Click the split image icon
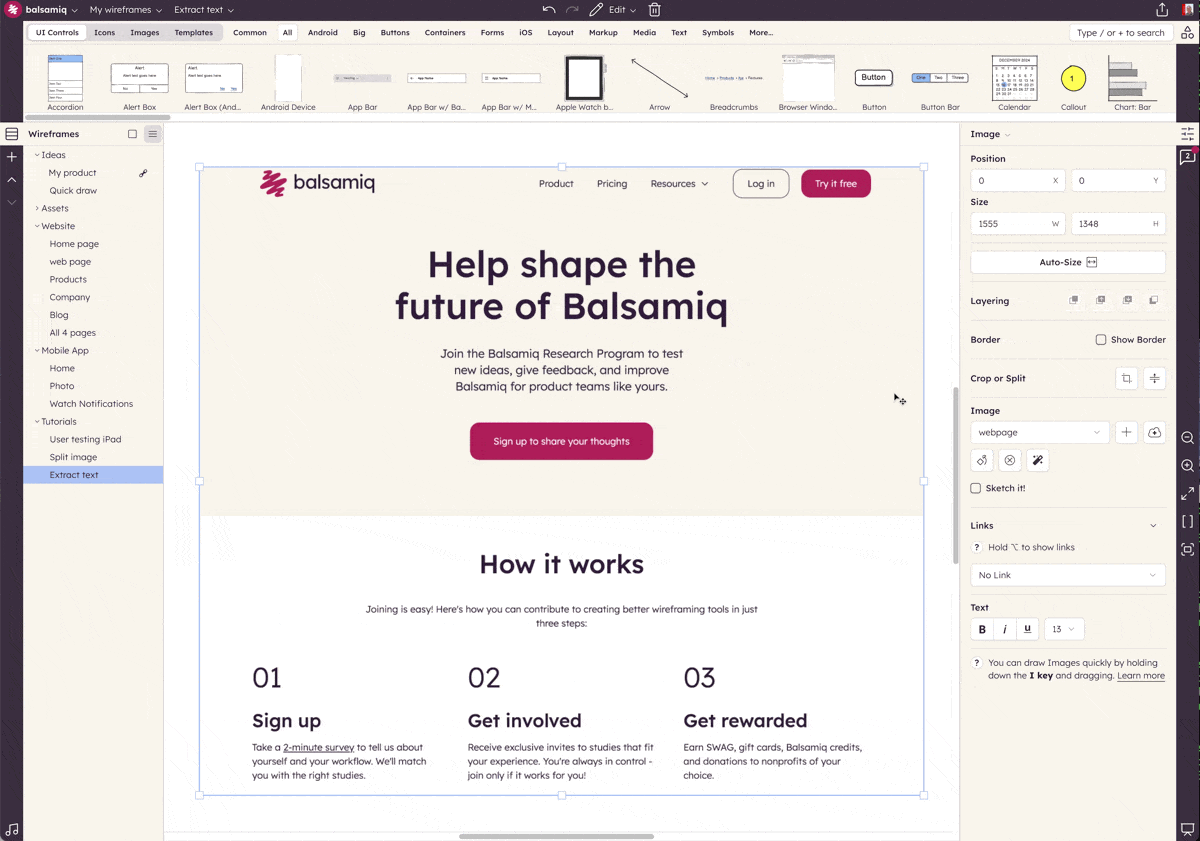 coord(1154,378)
